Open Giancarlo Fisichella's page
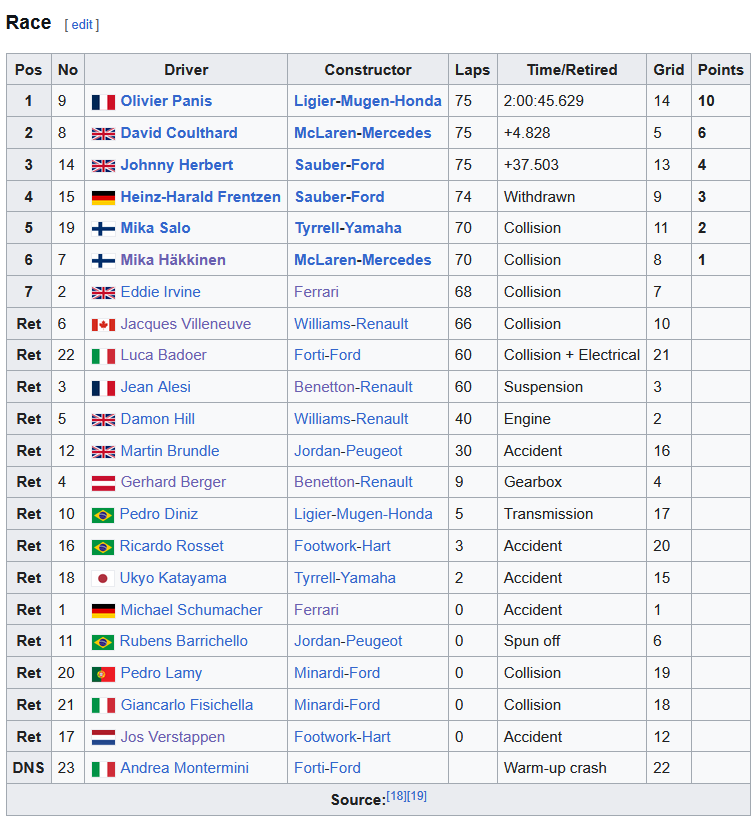The image size is (753, 816). tap(186, 705)
